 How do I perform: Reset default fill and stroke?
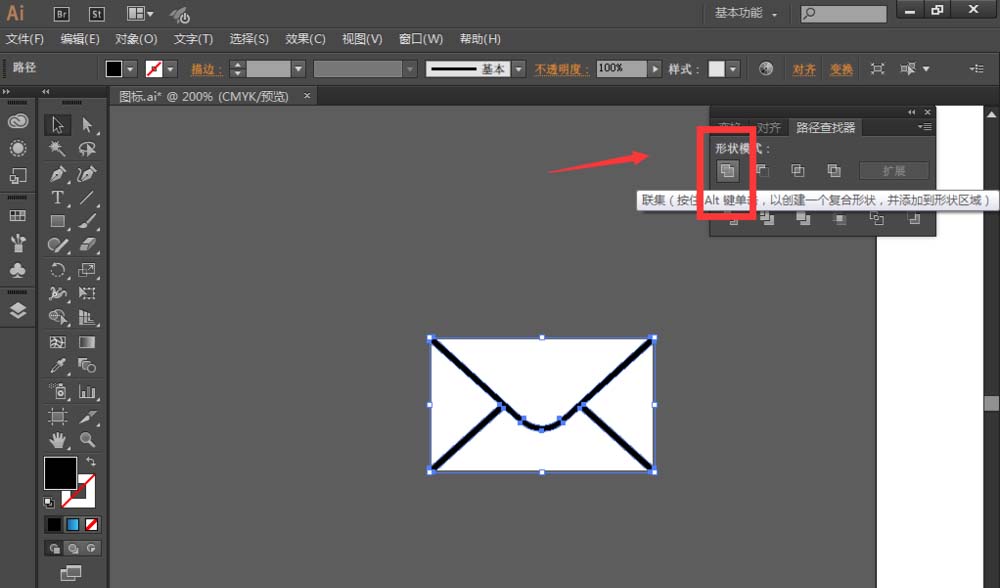click(49, 503)
